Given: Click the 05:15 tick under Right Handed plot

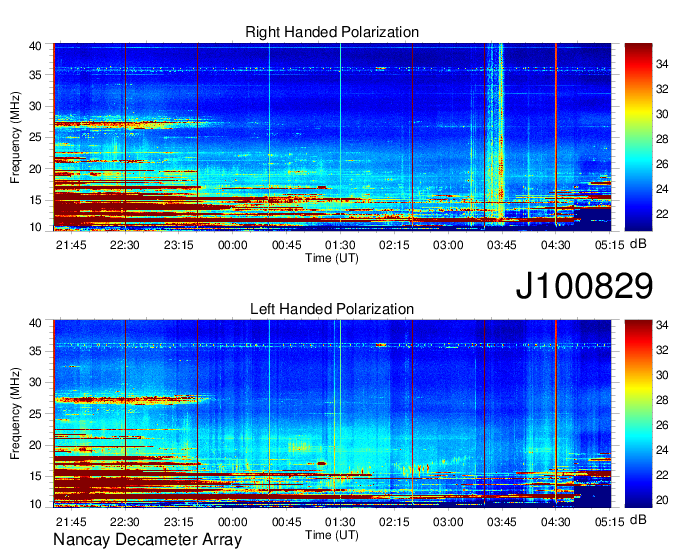Looking at the screenshot, I should [x=609, y=245].
